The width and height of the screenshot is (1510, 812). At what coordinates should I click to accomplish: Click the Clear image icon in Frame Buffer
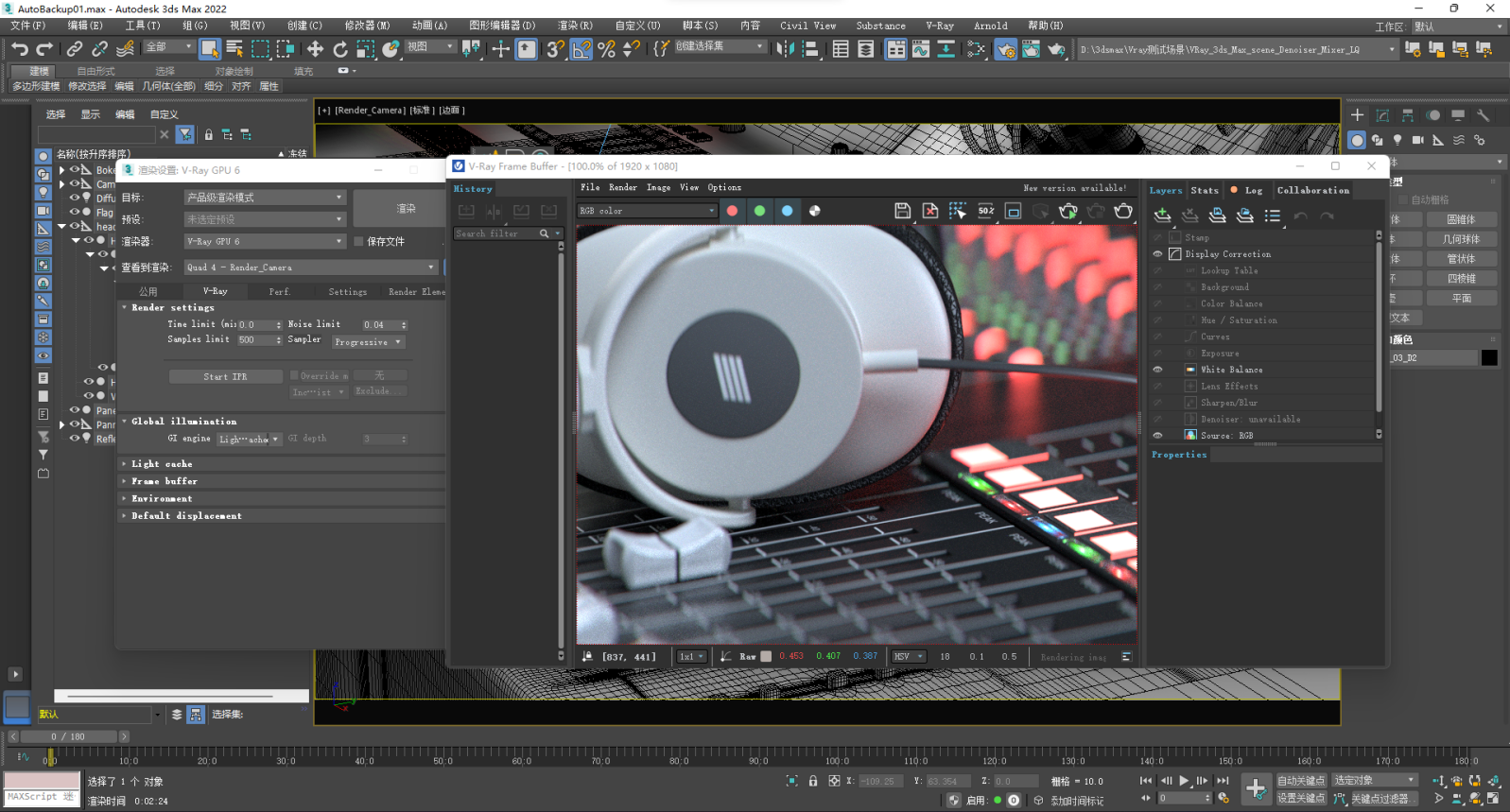coord(930,211)
